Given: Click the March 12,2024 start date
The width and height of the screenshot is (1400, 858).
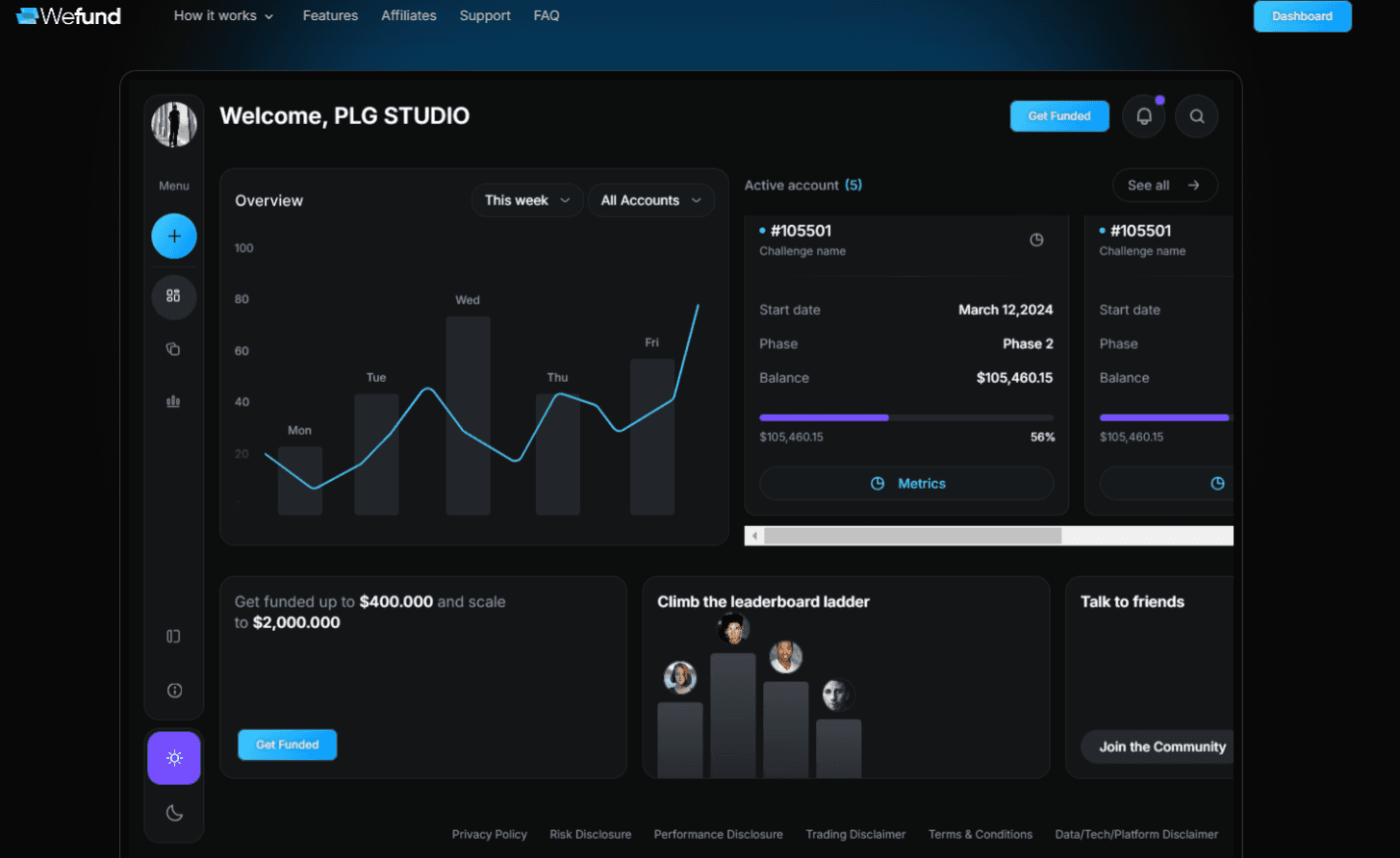Looking at the screenshot, I should coord(1005,310).
